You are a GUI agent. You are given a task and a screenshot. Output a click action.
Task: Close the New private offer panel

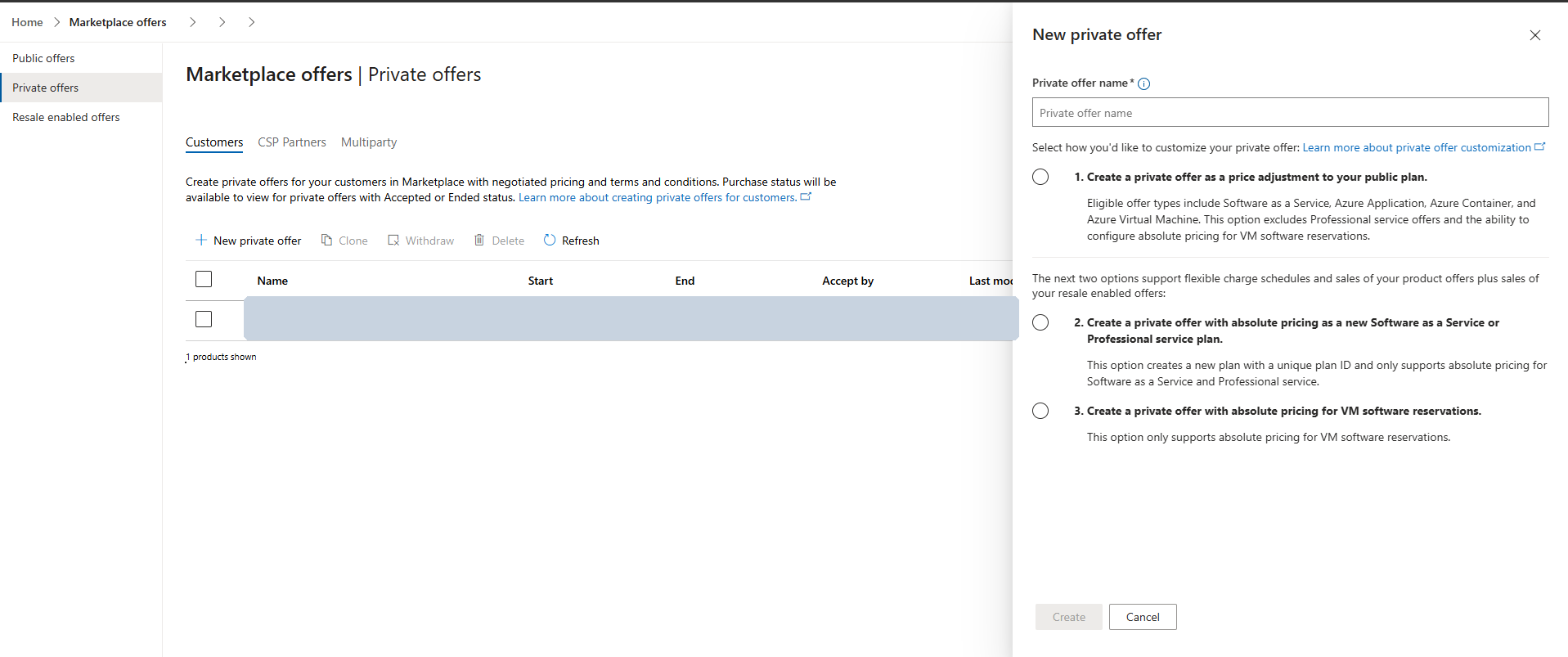click(1535, 35)
